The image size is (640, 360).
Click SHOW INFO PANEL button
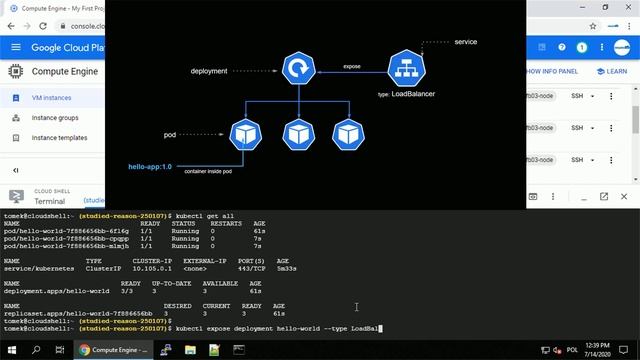coord(552,71)
